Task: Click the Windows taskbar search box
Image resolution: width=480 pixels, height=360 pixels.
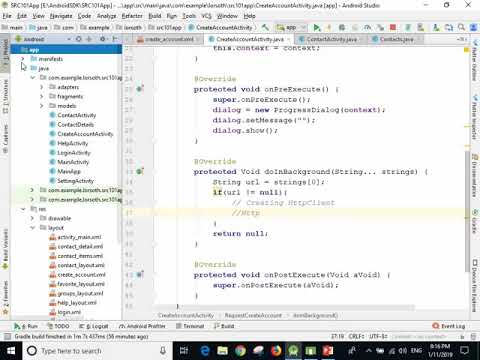Action: tap(97, 351)
